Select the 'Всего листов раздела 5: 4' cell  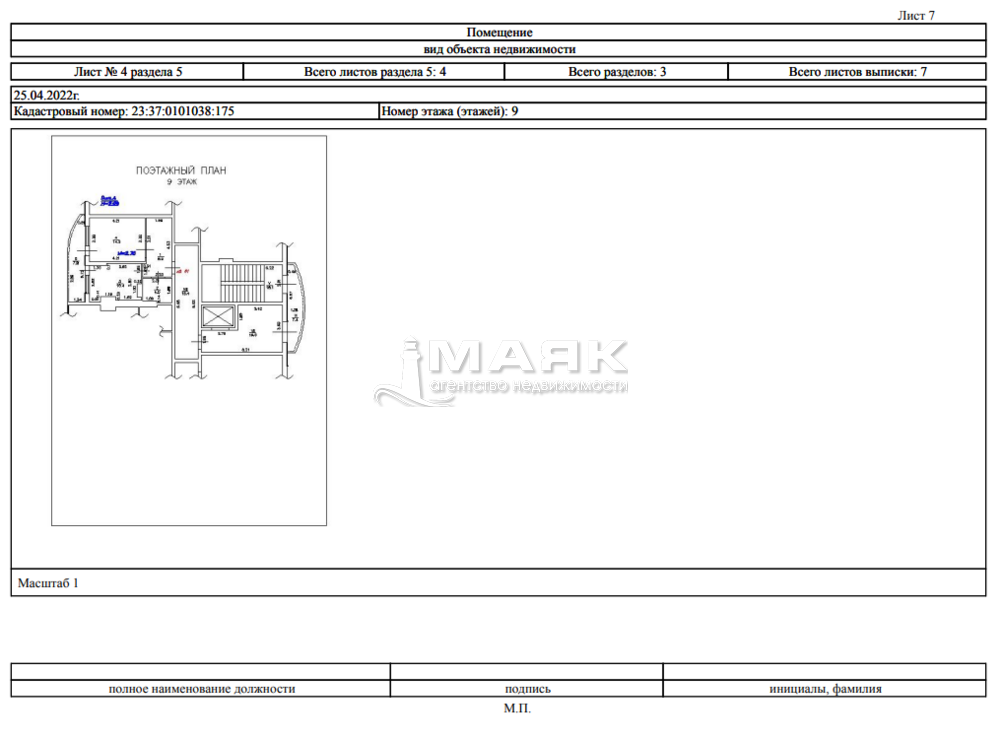[x=374, y=72]
